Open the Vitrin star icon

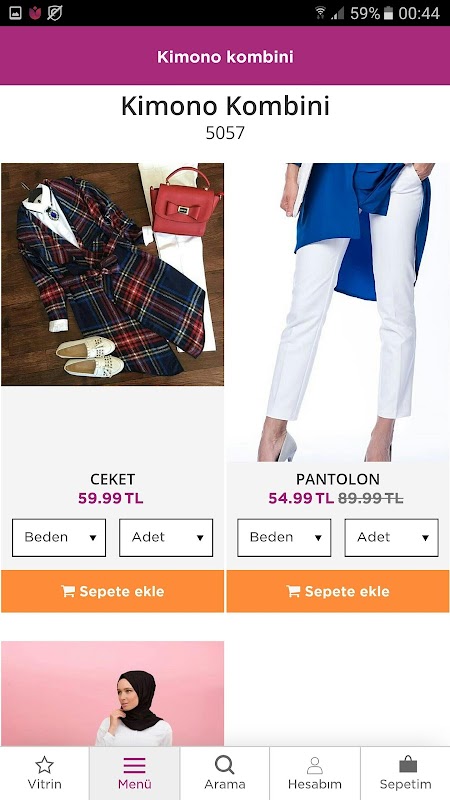44,765
